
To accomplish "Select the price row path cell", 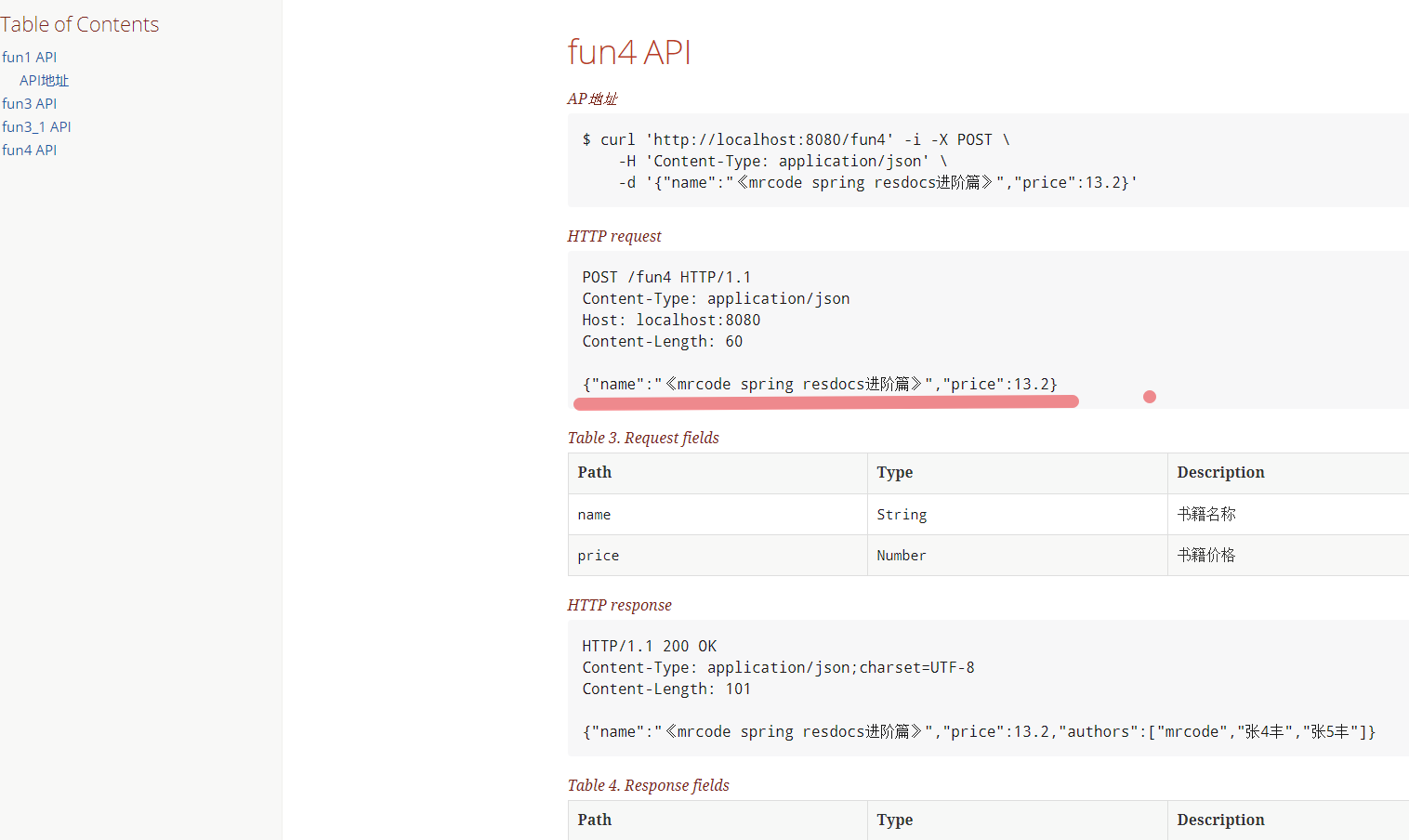I will click(598, 556).
